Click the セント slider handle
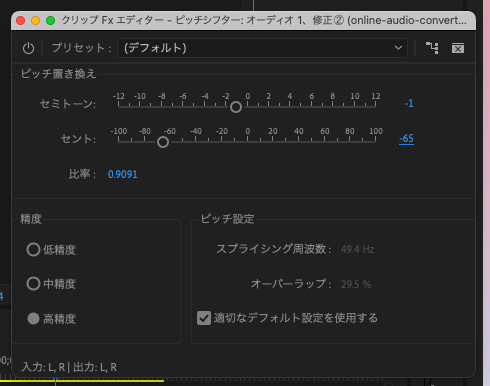This screenshot has width=490, height=386. [x=163, y=142]
